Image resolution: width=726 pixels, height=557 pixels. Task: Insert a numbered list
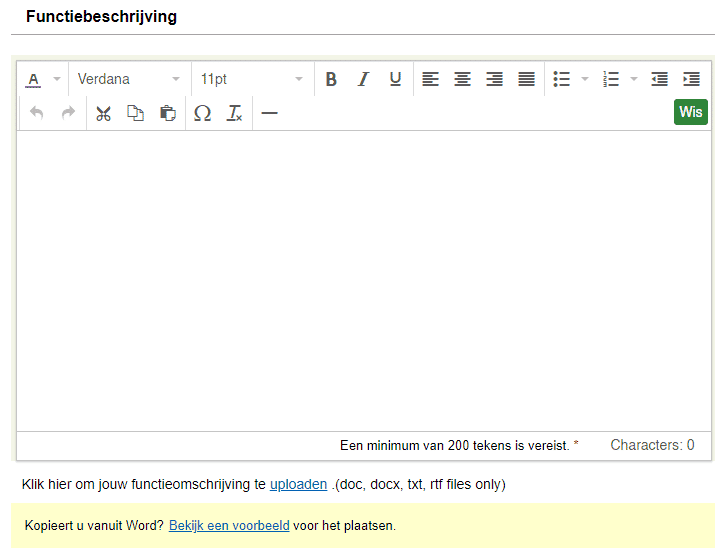[x=611, y=79]
